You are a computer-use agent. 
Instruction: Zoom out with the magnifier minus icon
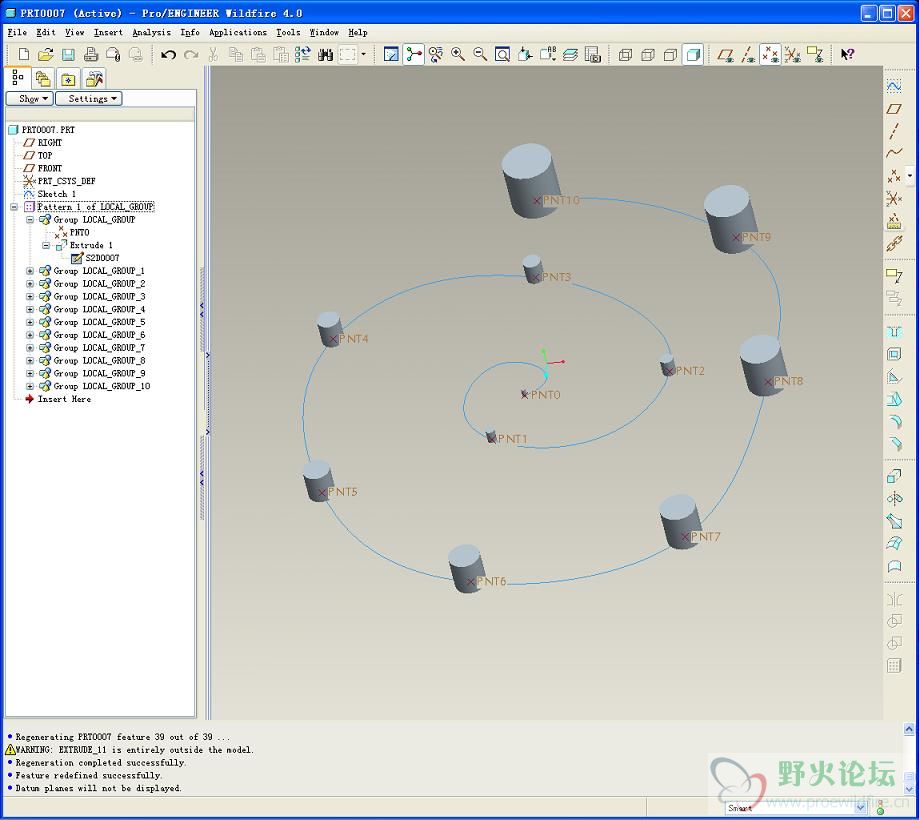[480, 55]
